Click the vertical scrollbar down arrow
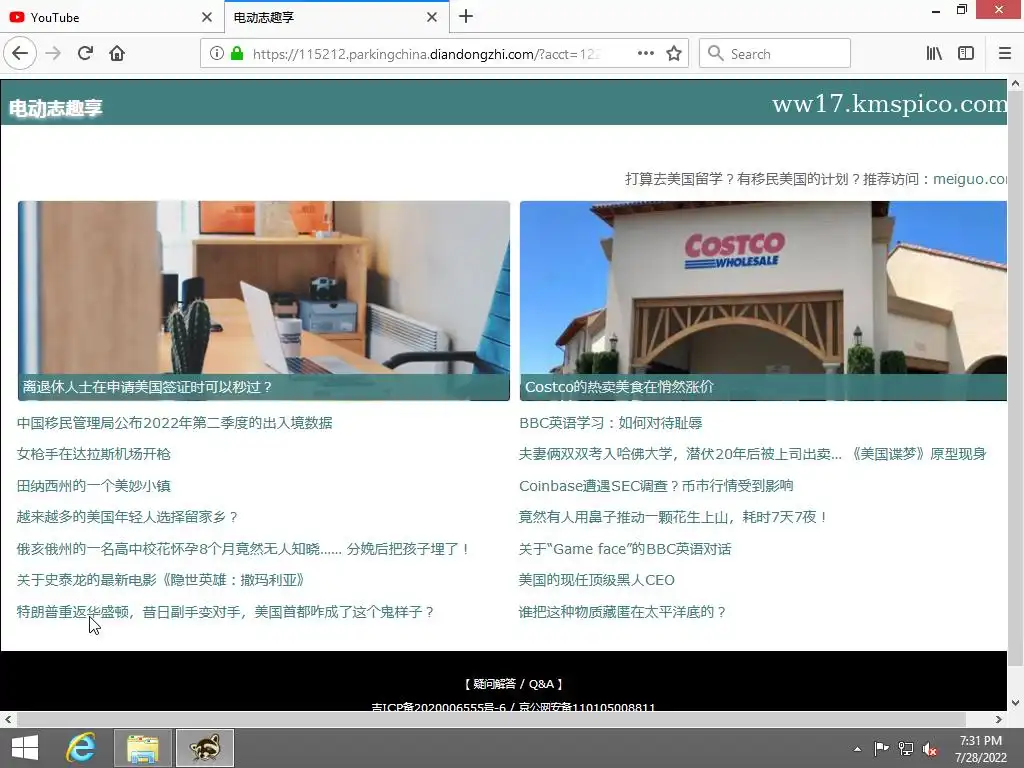 1016,703
